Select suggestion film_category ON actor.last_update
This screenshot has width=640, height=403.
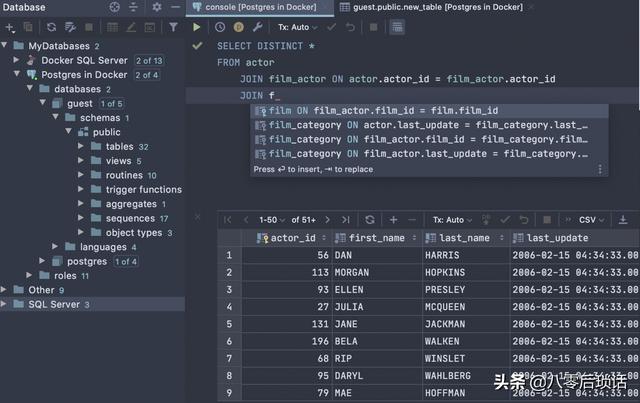[429, 125]
